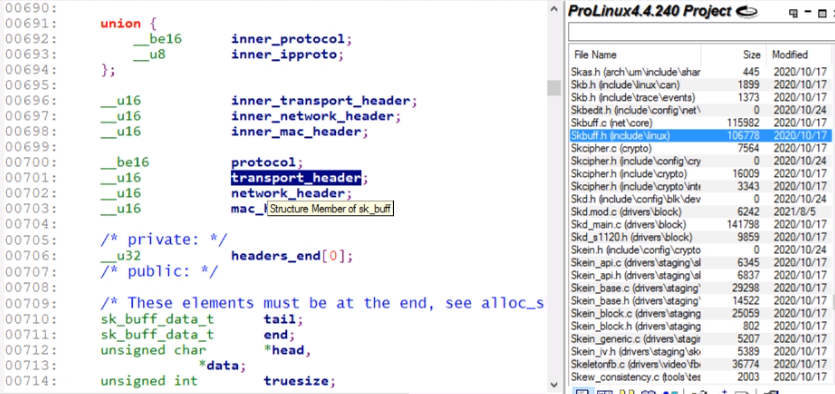Click the sk_buff_data_t type on line 710

click(157, 319)
